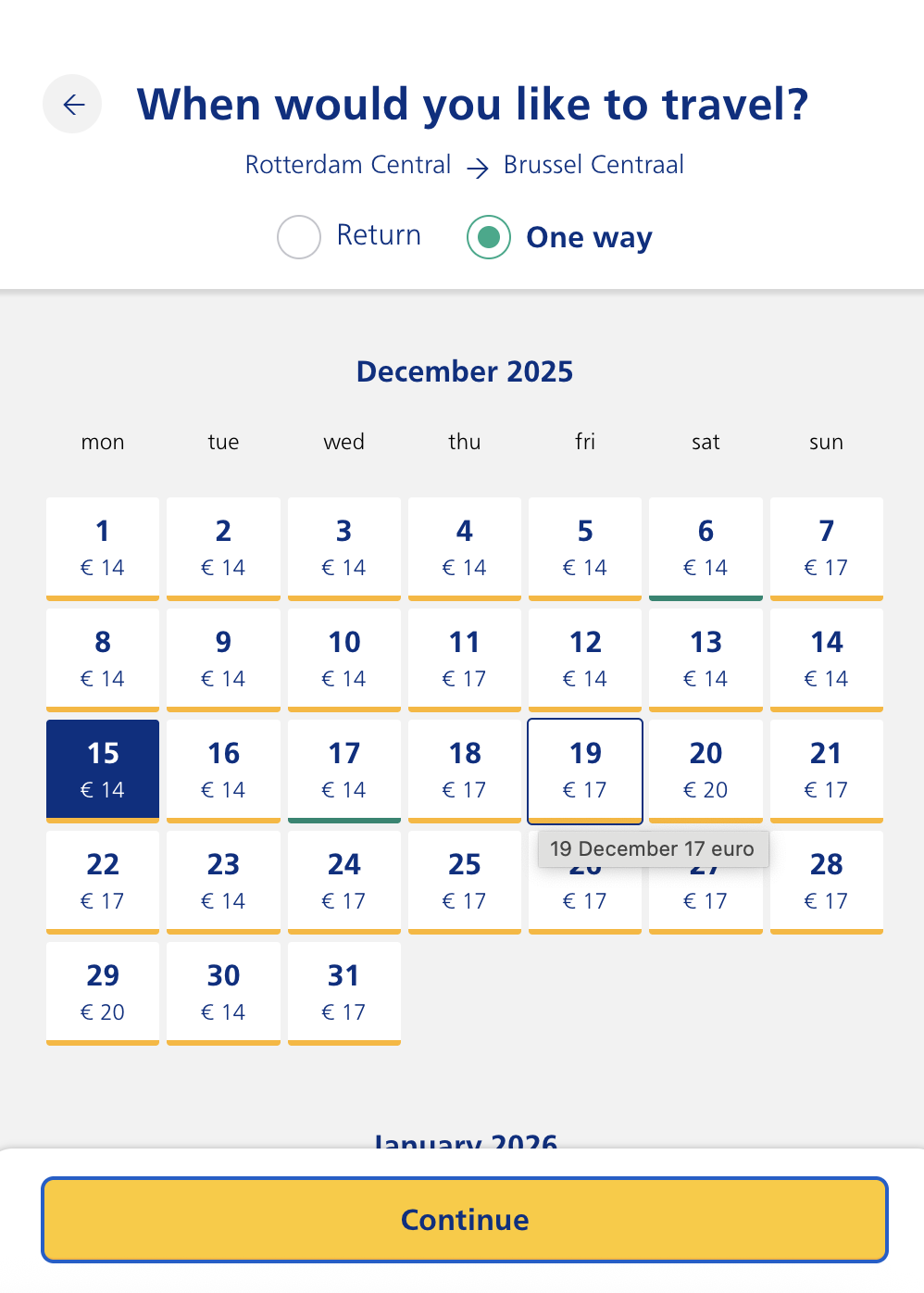The width and height of the screenshot is (924, 1293).
Task: Pick December 1 for €14
Action: pyautogui.click(x=103, y=547)
